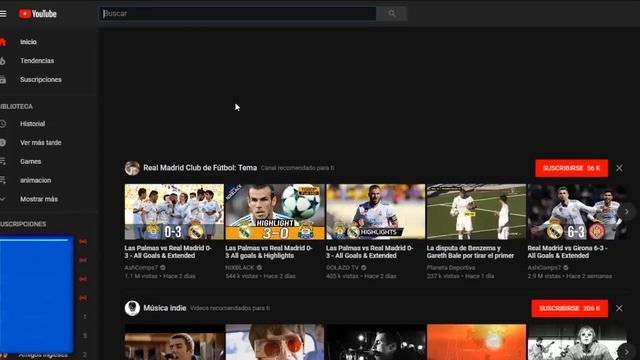This screenshot has width=640, height=360.
Task: Open Tendencias in the sidebar
Action: pos(37,61)
